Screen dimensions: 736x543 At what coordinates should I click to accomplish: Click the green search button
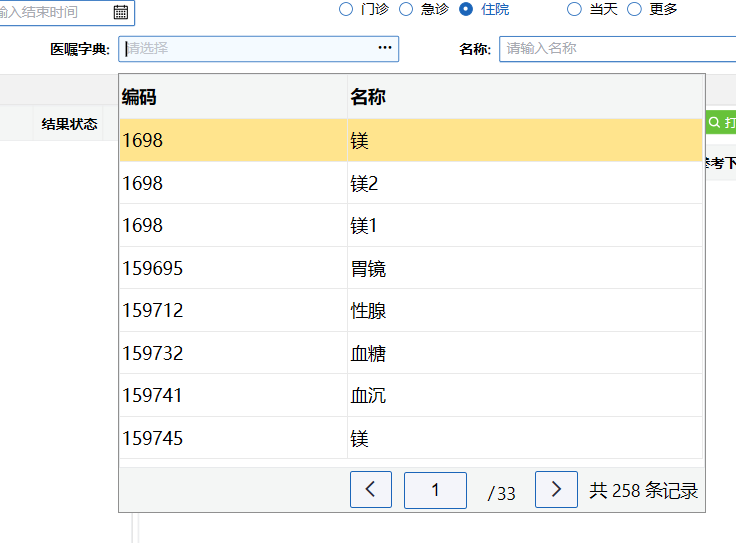721,122
